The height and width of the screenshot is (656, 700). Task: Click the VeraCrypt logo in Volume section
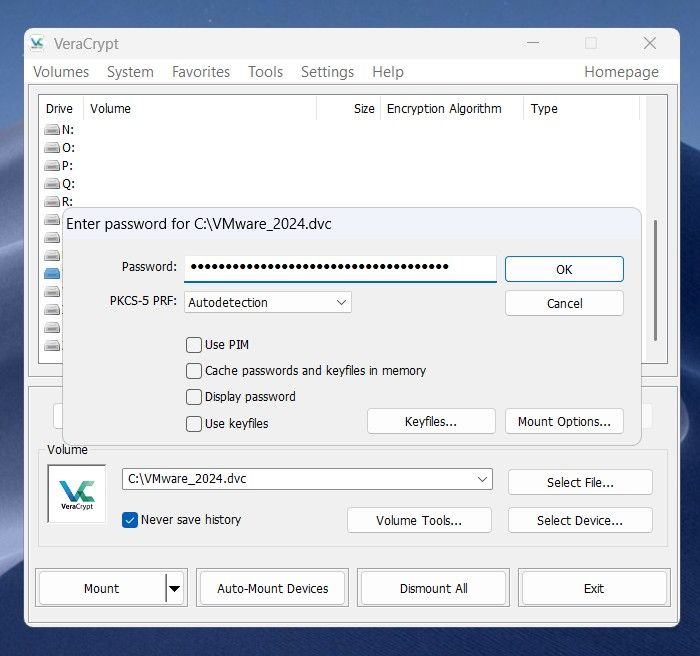coord(77,493)
